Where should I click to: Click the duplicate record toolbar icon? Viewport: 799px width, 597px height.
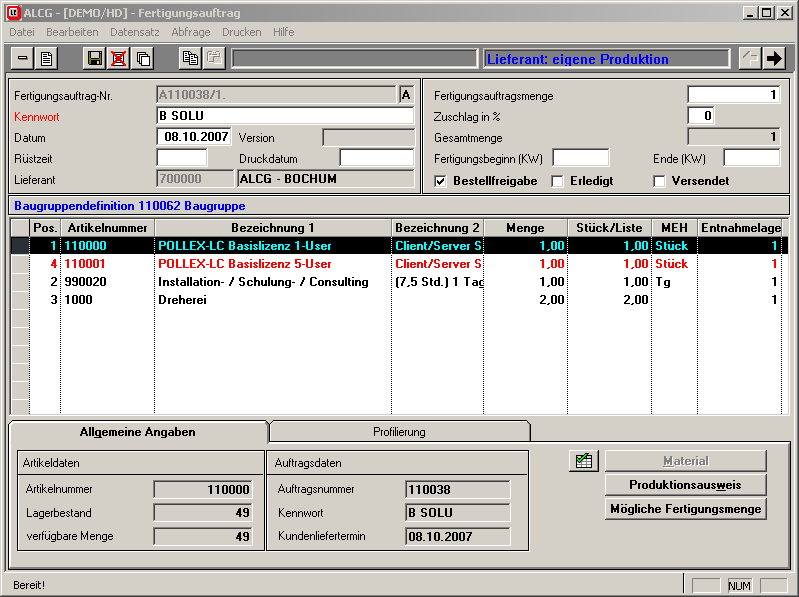(143, 59)
